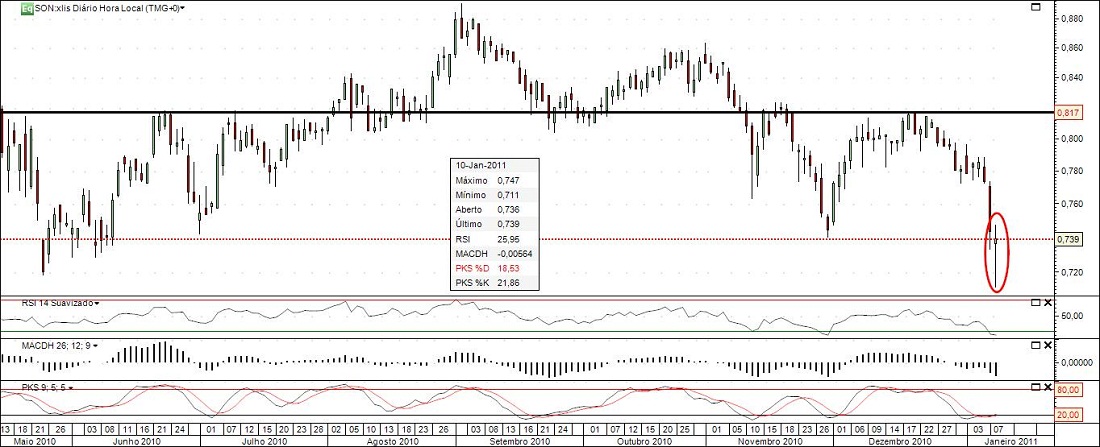Maximize the PKS indicator panel
This screenshot has width=1100, height=447.
(x=1035, y=387)
